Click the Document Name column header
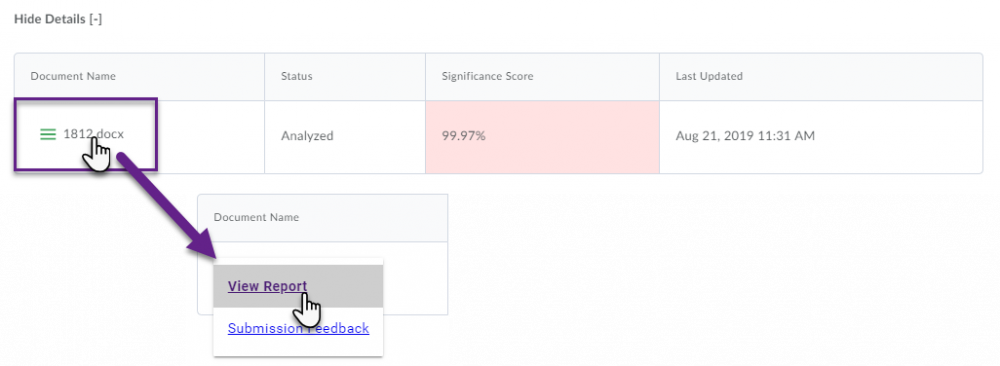Screen dimensions: 1000x366 click(x=73, y=77)
